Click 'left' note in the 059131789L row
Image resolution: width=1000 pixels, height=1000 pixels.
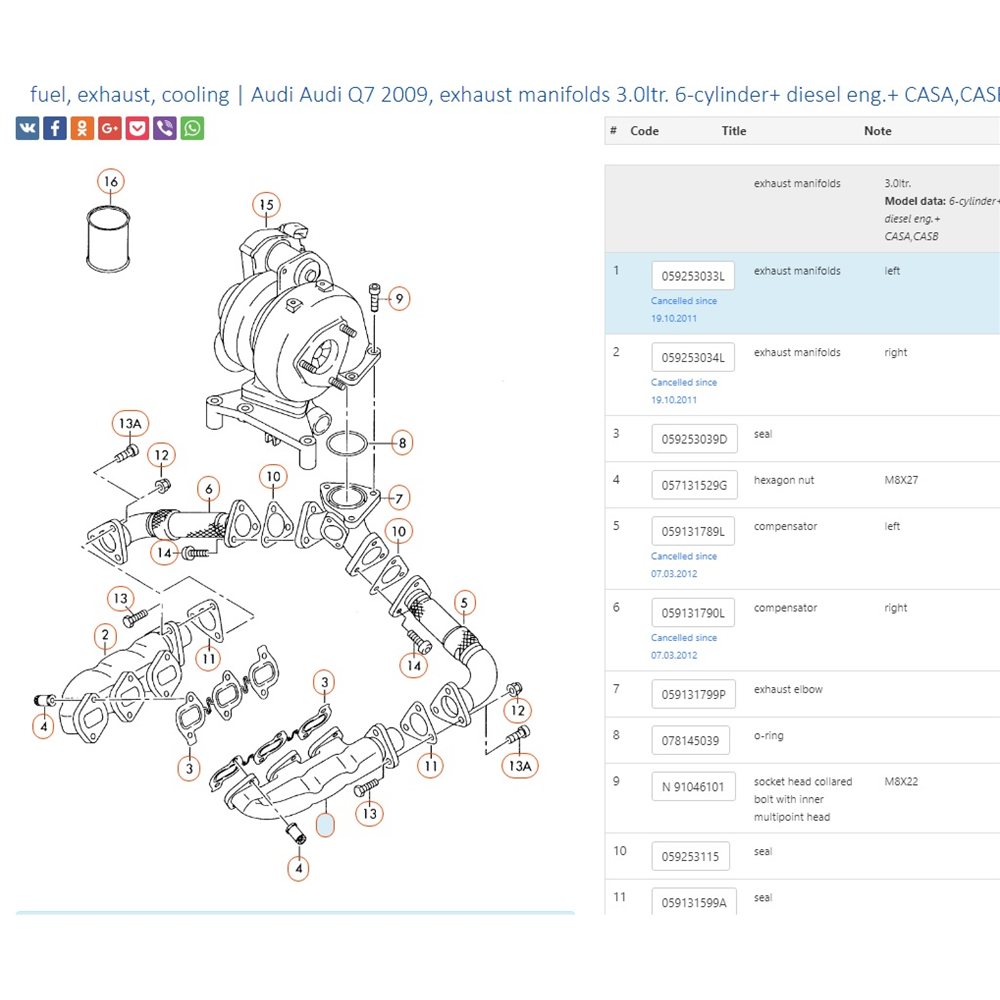[x=892, y=526]
